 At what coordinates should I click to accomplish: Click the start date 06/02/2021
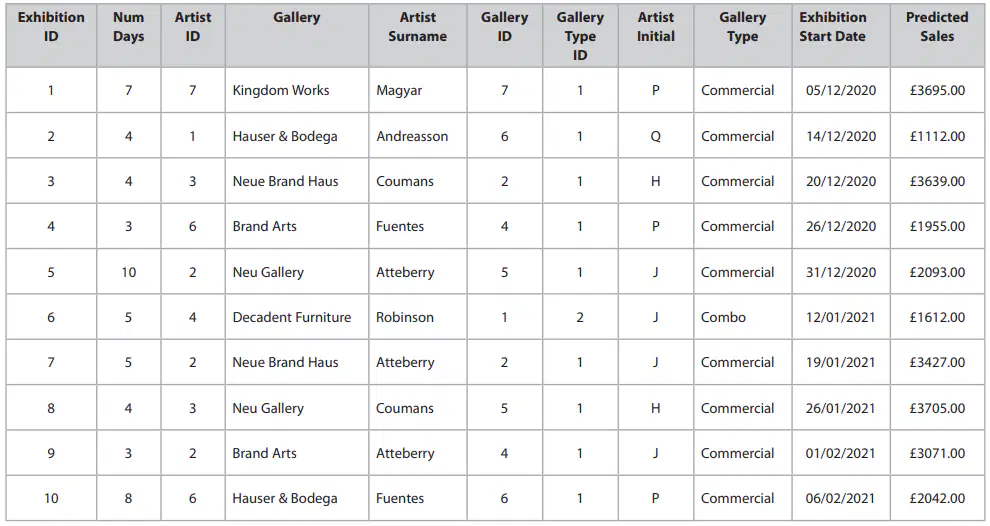point(841,498)
